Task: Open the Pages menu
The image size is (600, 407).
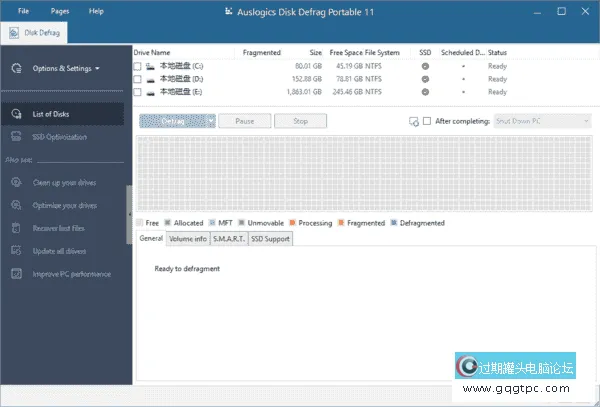Action: point(59,11)
